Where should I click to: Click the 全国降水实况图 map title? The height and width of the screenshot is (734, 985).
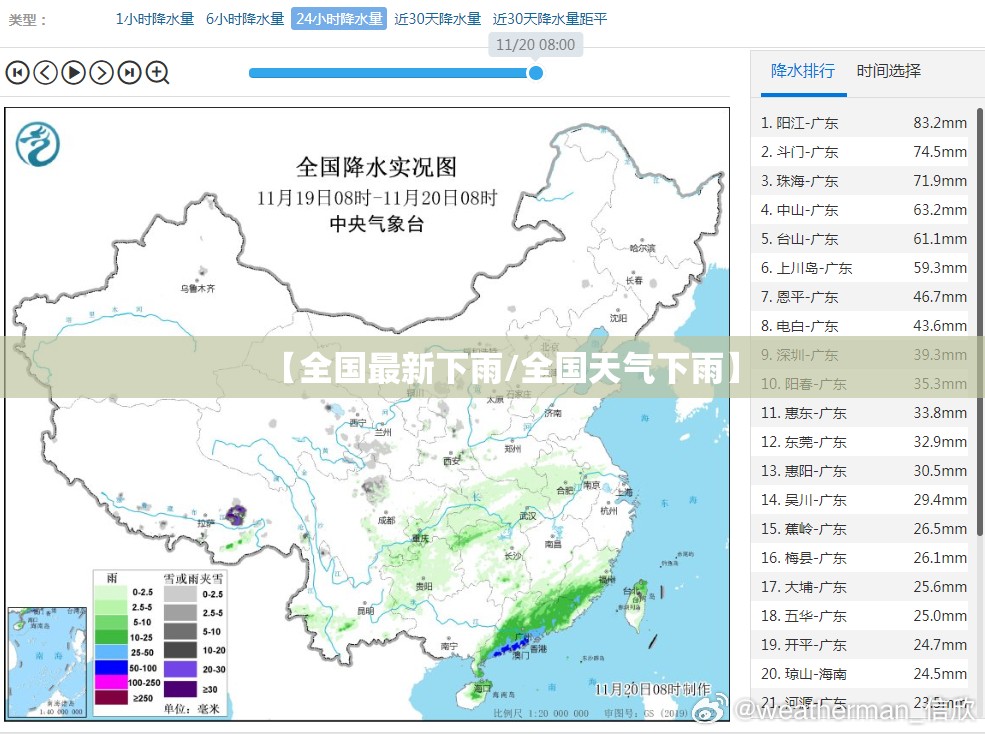pyautogui.click(x=376, y=167)
